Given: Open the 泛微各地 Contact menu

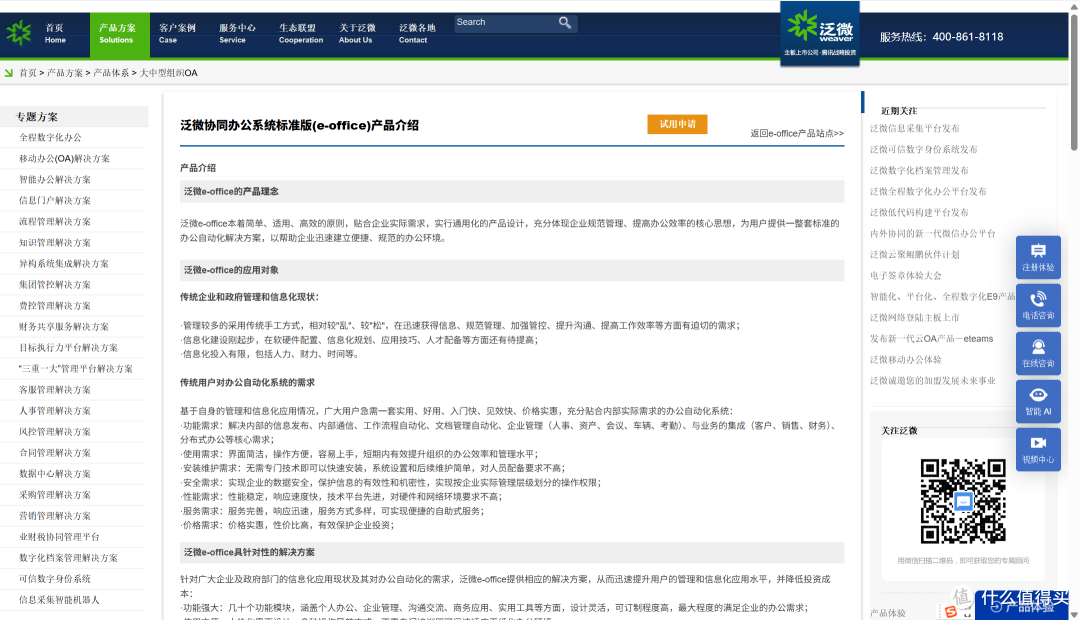Looking at the screenshot, I should (x=417, y=34).
